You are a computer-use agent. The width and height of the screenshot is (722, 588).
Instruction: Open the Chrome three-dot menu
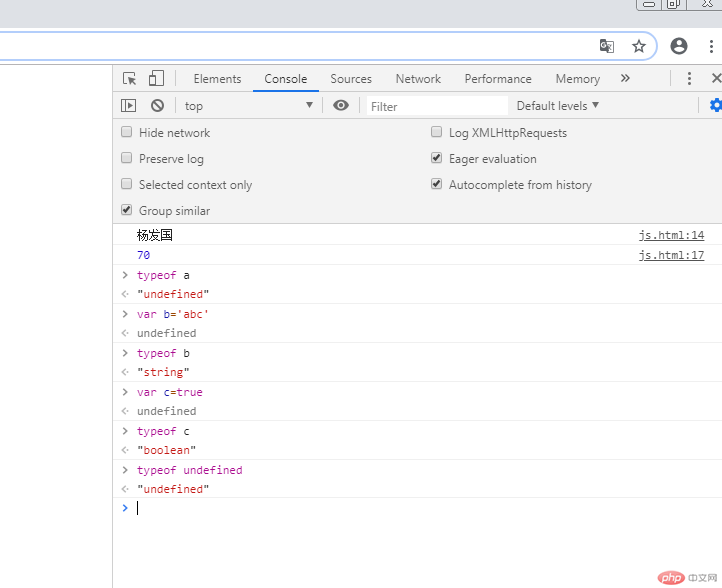point(711,46)
